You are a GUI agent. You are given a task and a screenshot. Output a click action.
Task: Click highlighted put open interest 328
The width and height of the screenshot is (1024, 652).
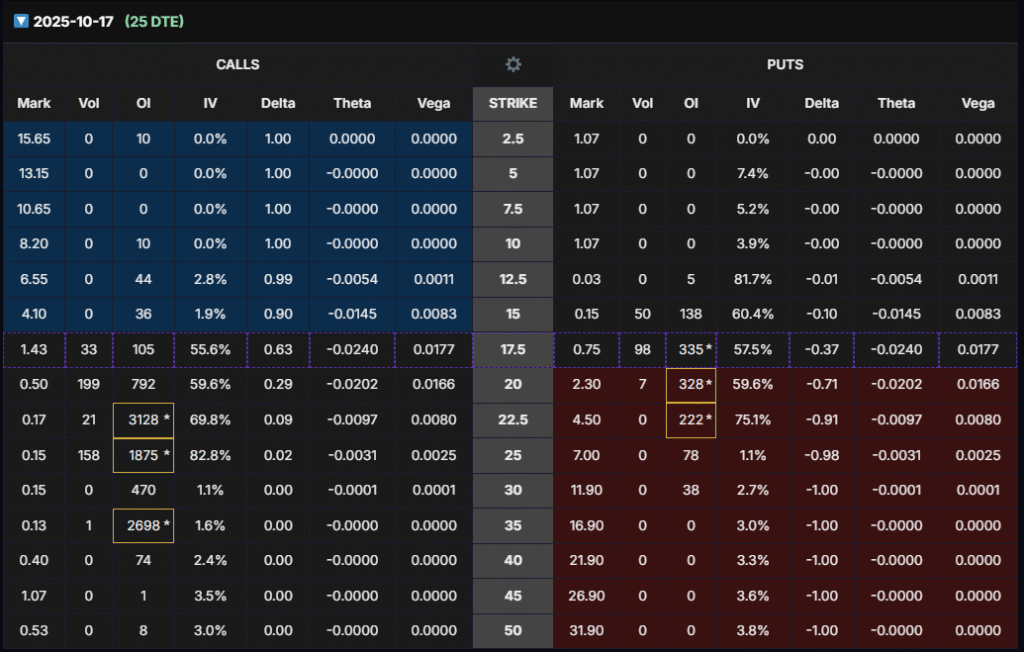click(x=691, y=385)
